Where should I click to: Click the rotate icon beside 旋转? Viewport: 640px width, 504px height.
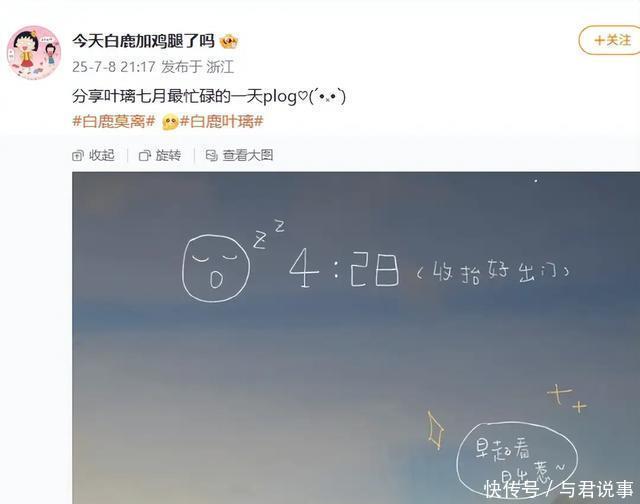tap(144, 156)
